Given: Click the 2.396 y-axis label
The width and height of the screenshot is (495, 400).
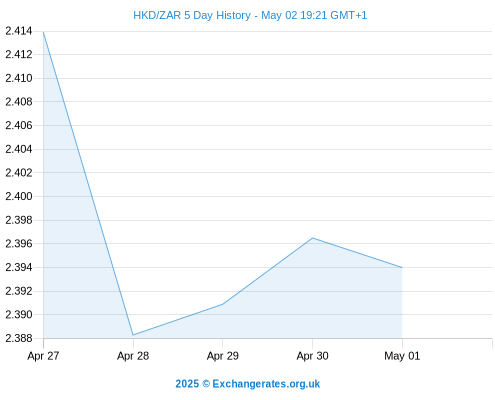Looking at the screenshot, I should point(19,243).
